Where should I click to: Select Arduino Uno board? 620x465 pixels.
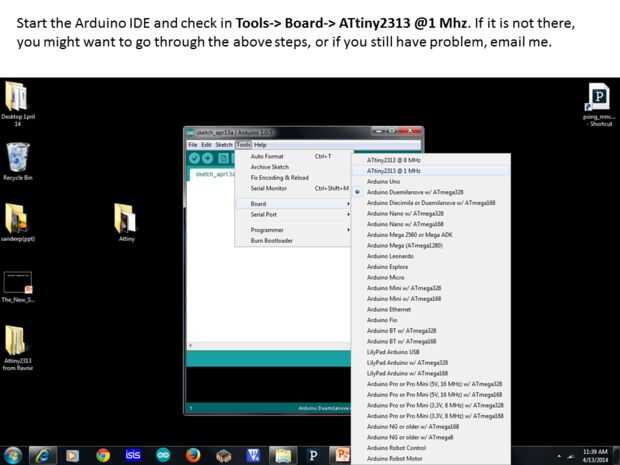click(x=431, y=181)
